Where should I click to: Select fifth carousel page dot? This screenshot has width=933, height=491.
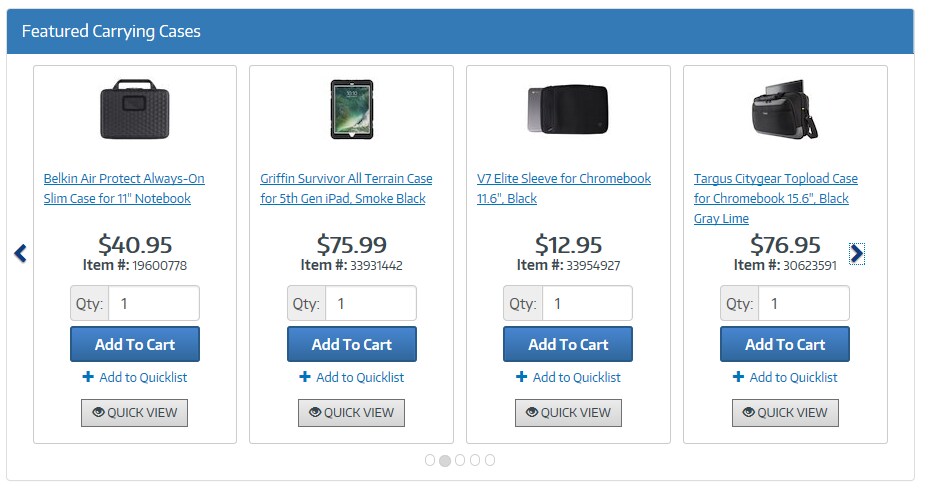coord(490,460)
